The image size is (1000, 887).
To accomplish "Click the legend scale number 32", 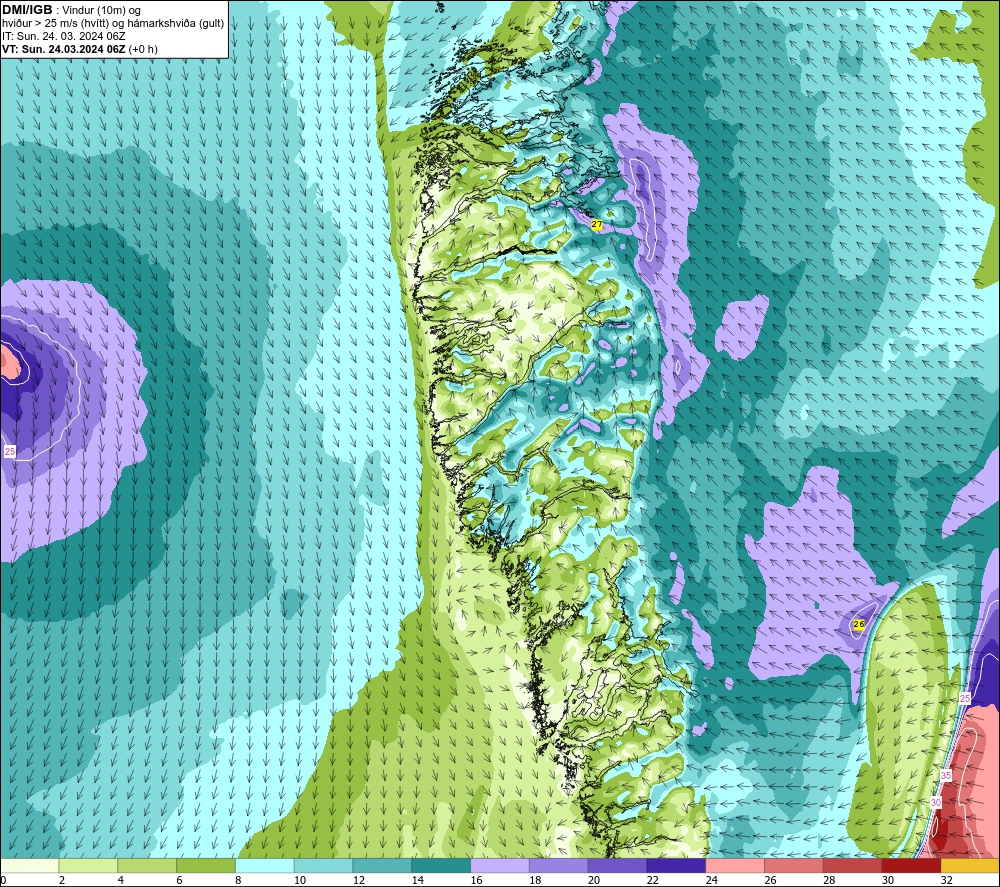I will coord(946,880).
